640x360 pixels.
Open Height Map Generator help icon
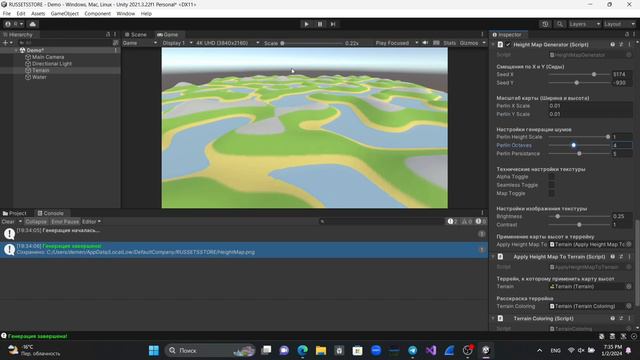(x=613, y=44)
